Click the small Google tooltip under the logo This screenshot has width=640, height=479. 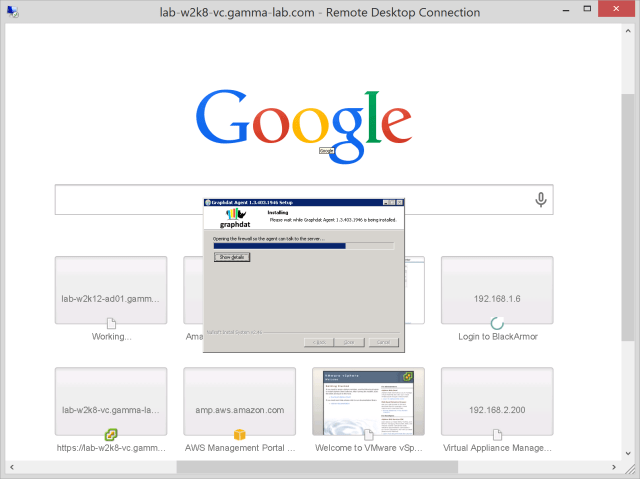click(x=327, y=151)
